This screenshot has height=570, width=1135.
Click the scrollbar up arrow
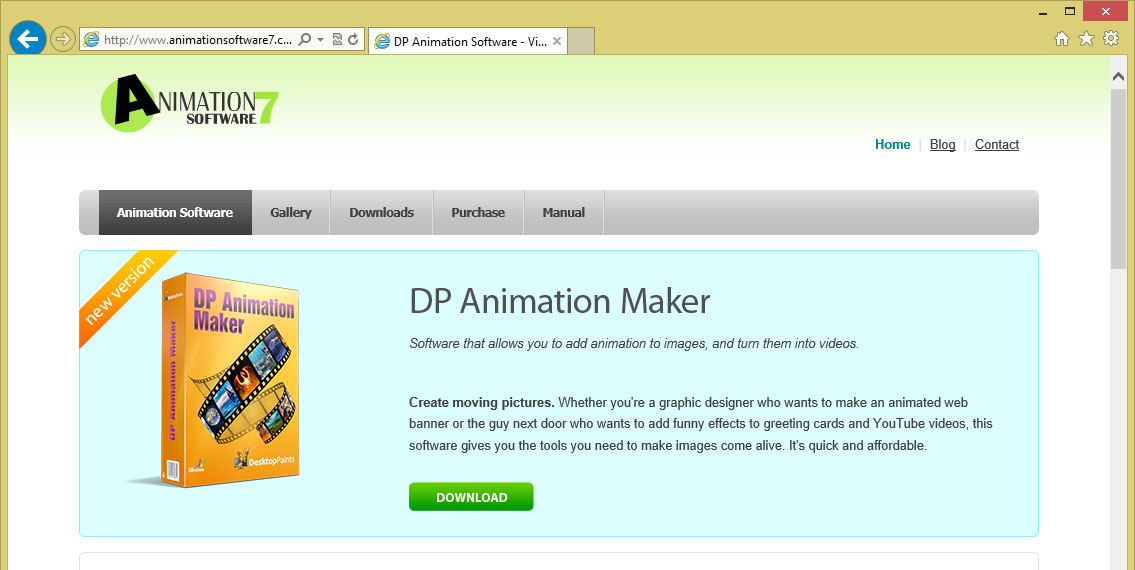pyautogui.click(x=1118, y=76)
